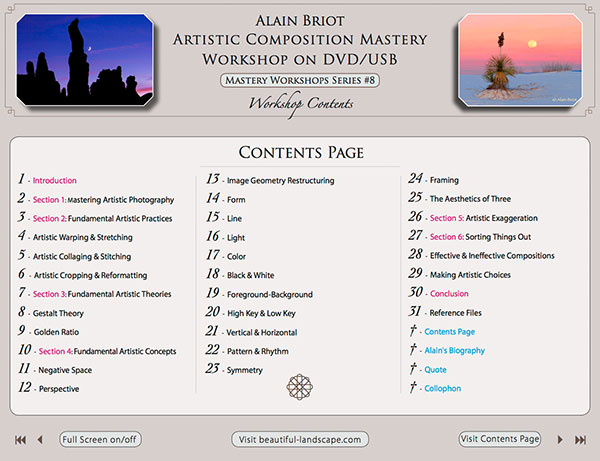Go to previous page using left arrow
The image size is (600, 461).
click(x=40, y=439)
